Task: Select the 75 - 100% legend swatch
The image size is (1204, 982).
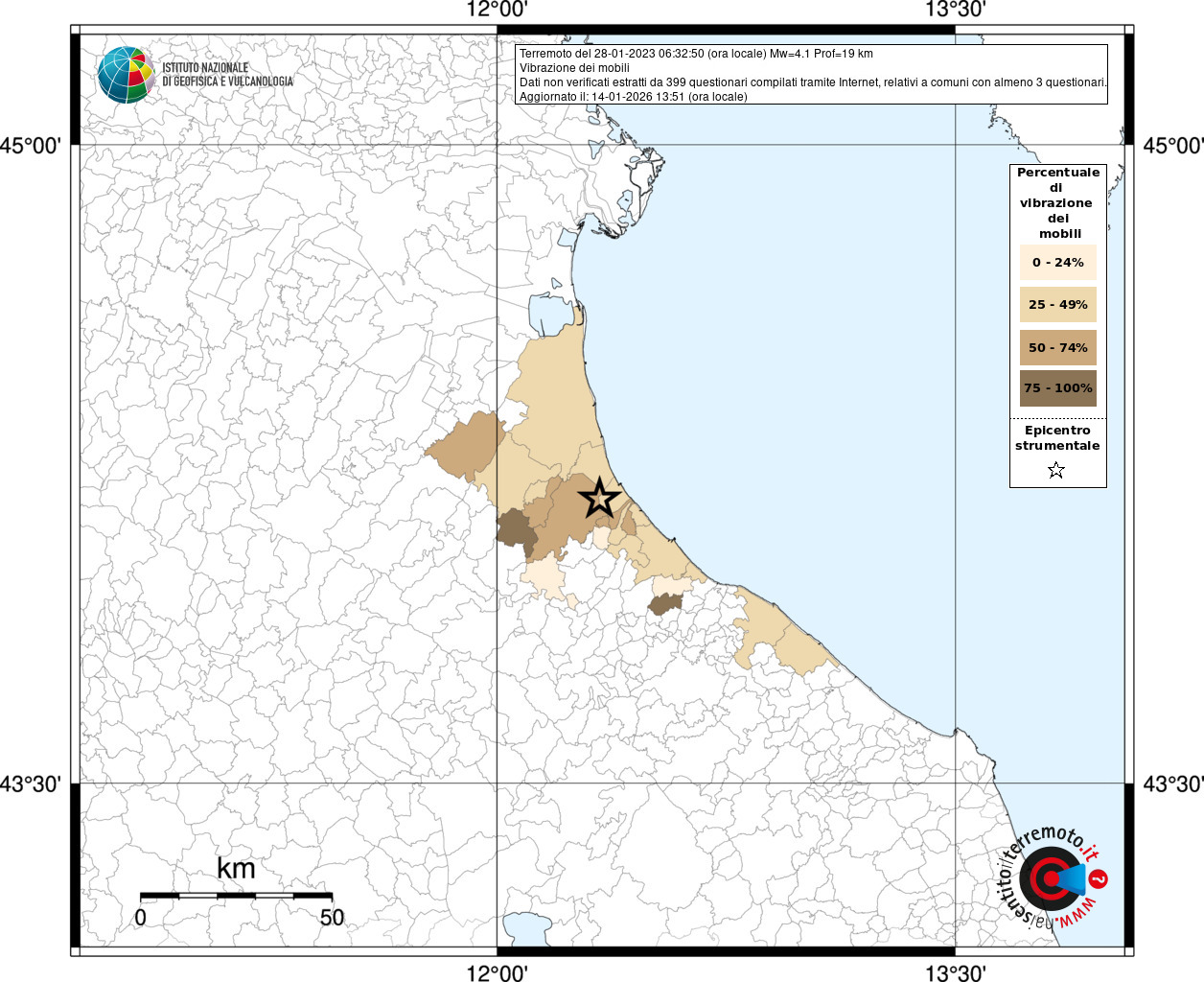Action: 1057,388
